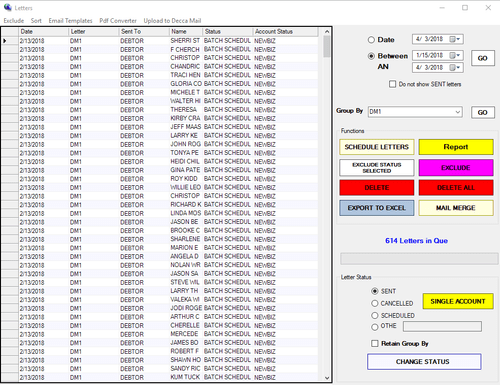Select the ANGELA D name cell
The image size is (500, 385).
tap(186, 257)
